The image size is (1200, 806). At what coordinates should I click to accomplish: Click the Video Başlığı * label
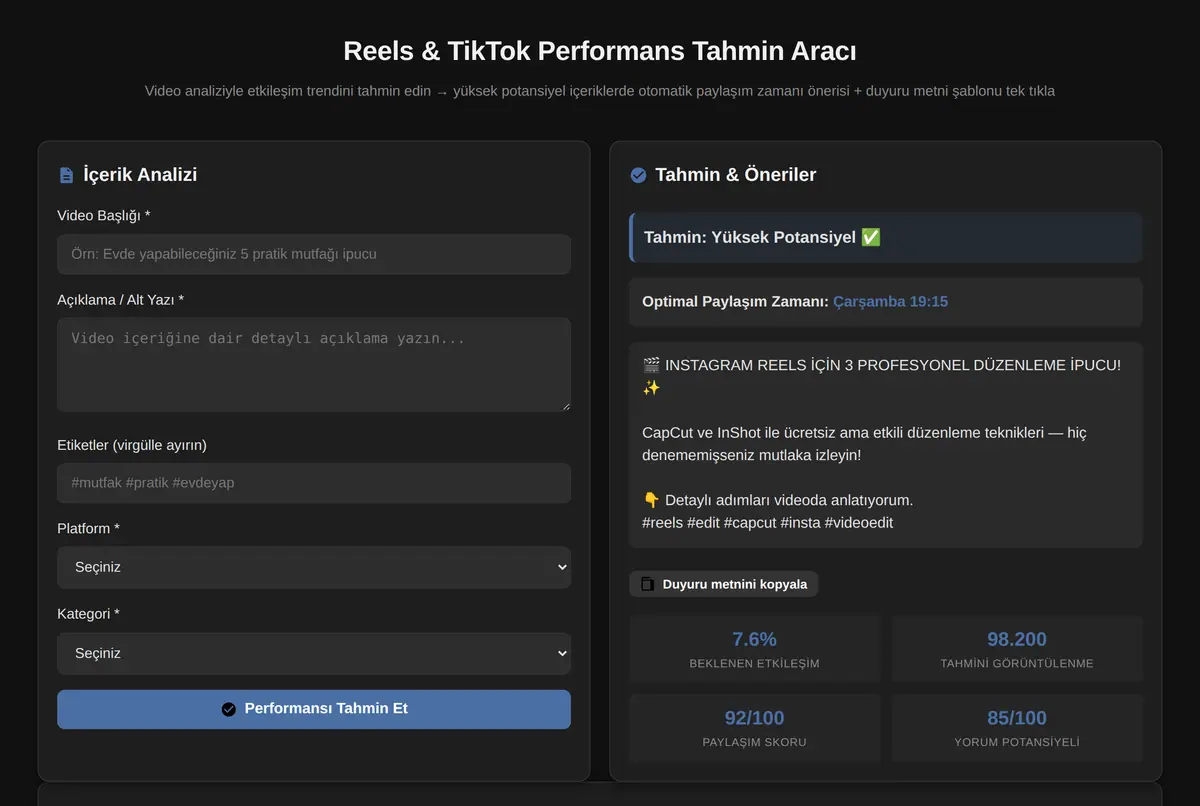click(104, 216)
